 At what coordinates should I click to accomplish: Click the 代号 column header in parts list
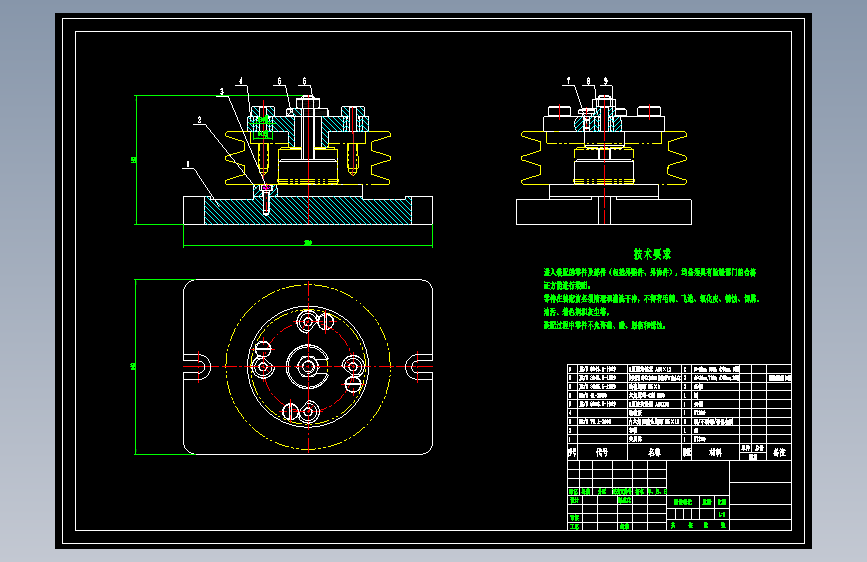(602, 452)
